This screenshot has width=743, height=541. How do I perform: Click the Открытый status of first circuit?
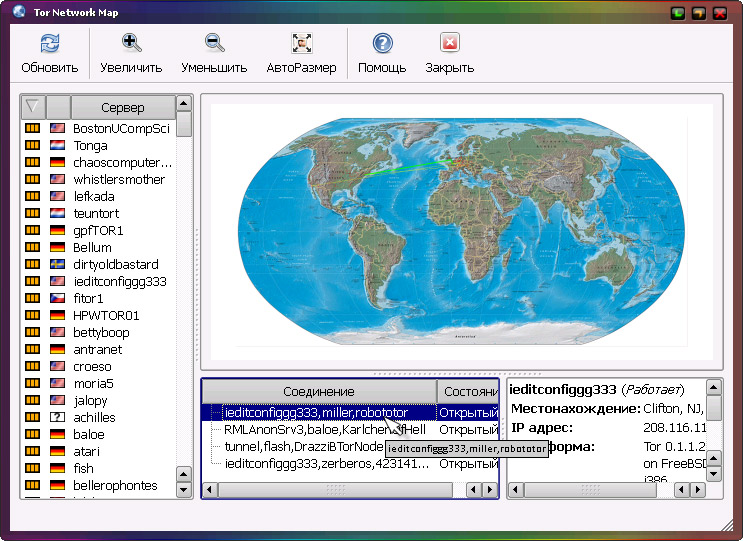468,413
